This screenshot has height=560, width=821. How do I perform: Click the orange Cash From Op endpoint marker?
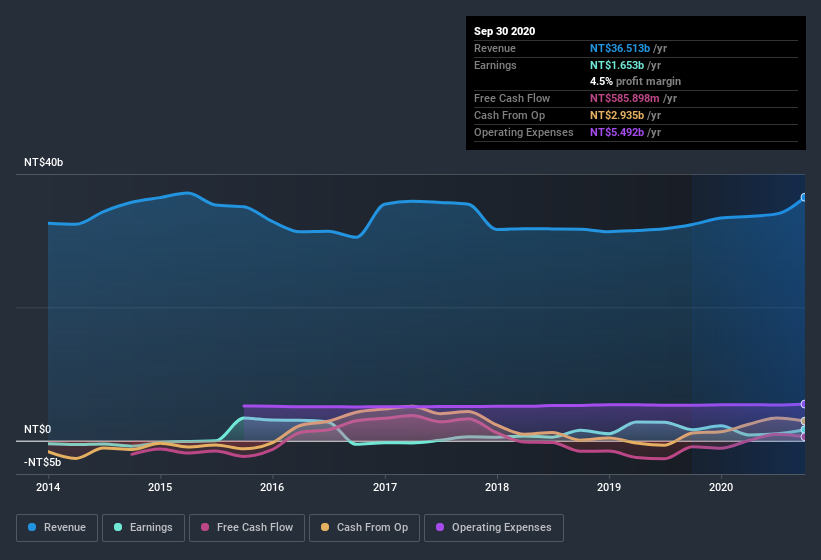804,421
